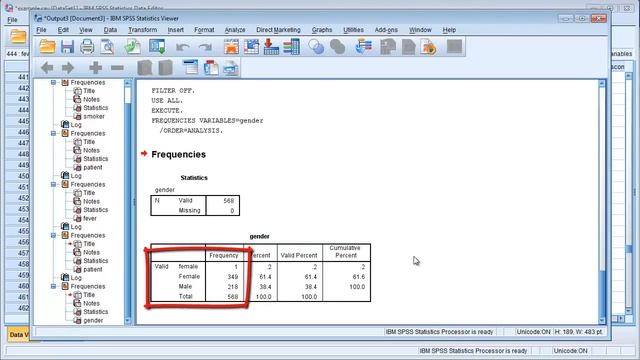Click the gray overlapping circles toolbar icon

338,47
